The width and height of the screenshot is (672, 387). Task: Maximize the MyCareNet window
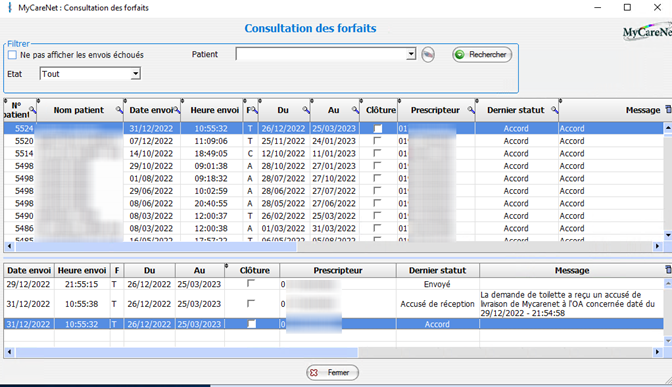(x=627, y=7)
